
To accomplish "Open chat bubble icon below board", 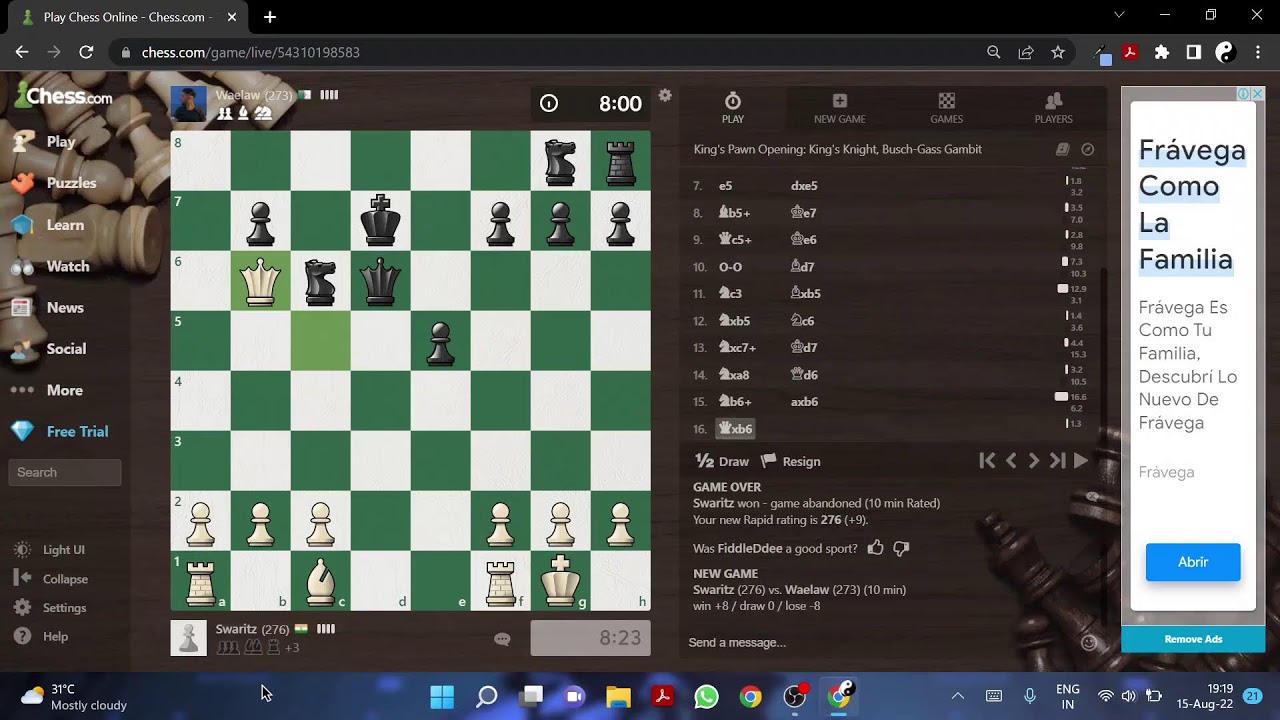I will 503,639.
